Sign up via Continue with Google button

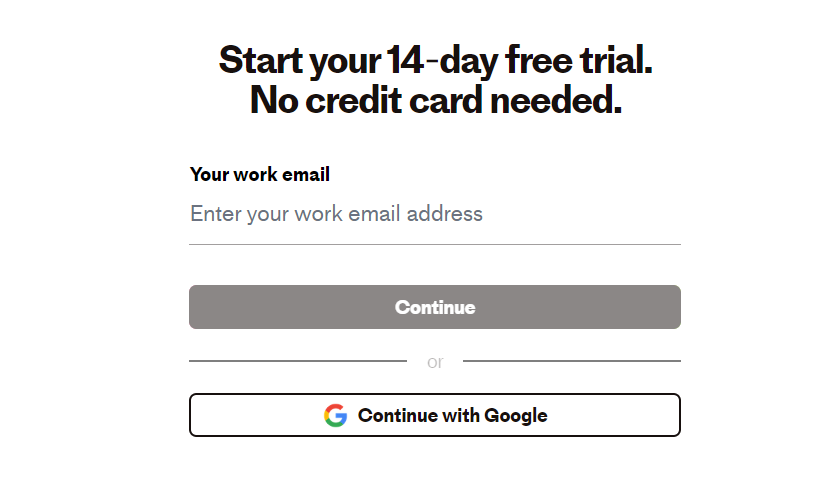click(435, 415)
